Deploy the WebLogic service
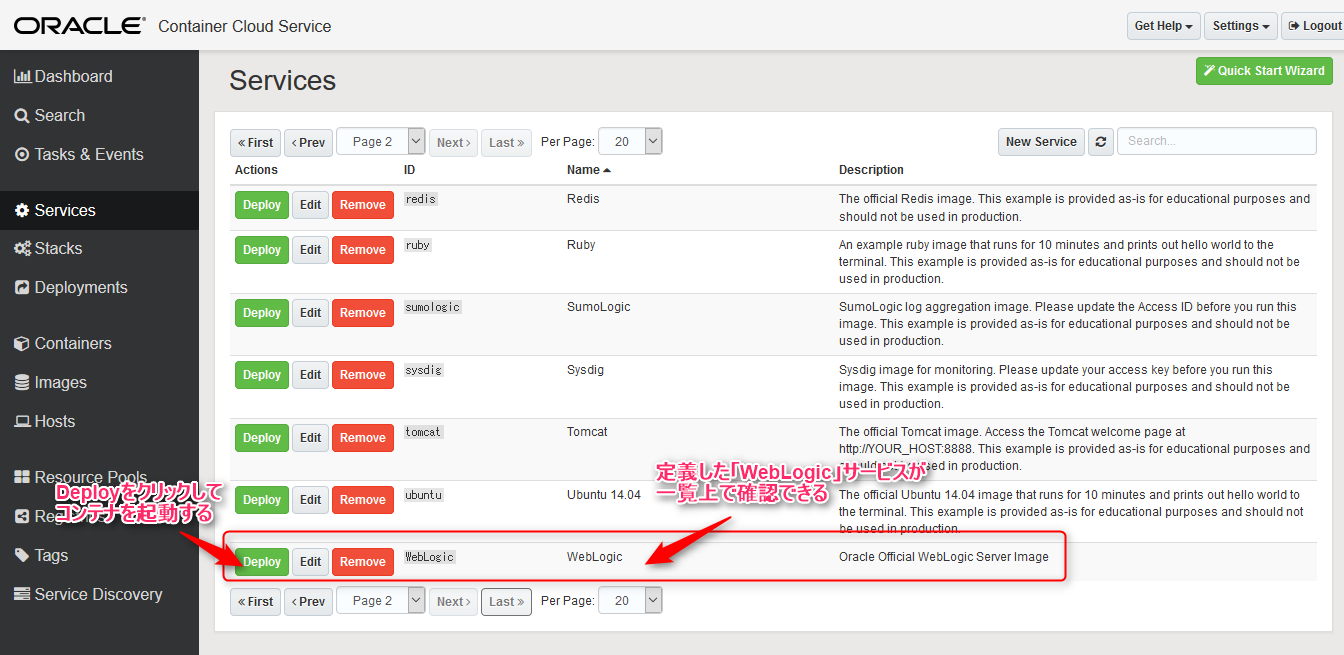This screenshot has width=1344, height=655. coord(262,562)
